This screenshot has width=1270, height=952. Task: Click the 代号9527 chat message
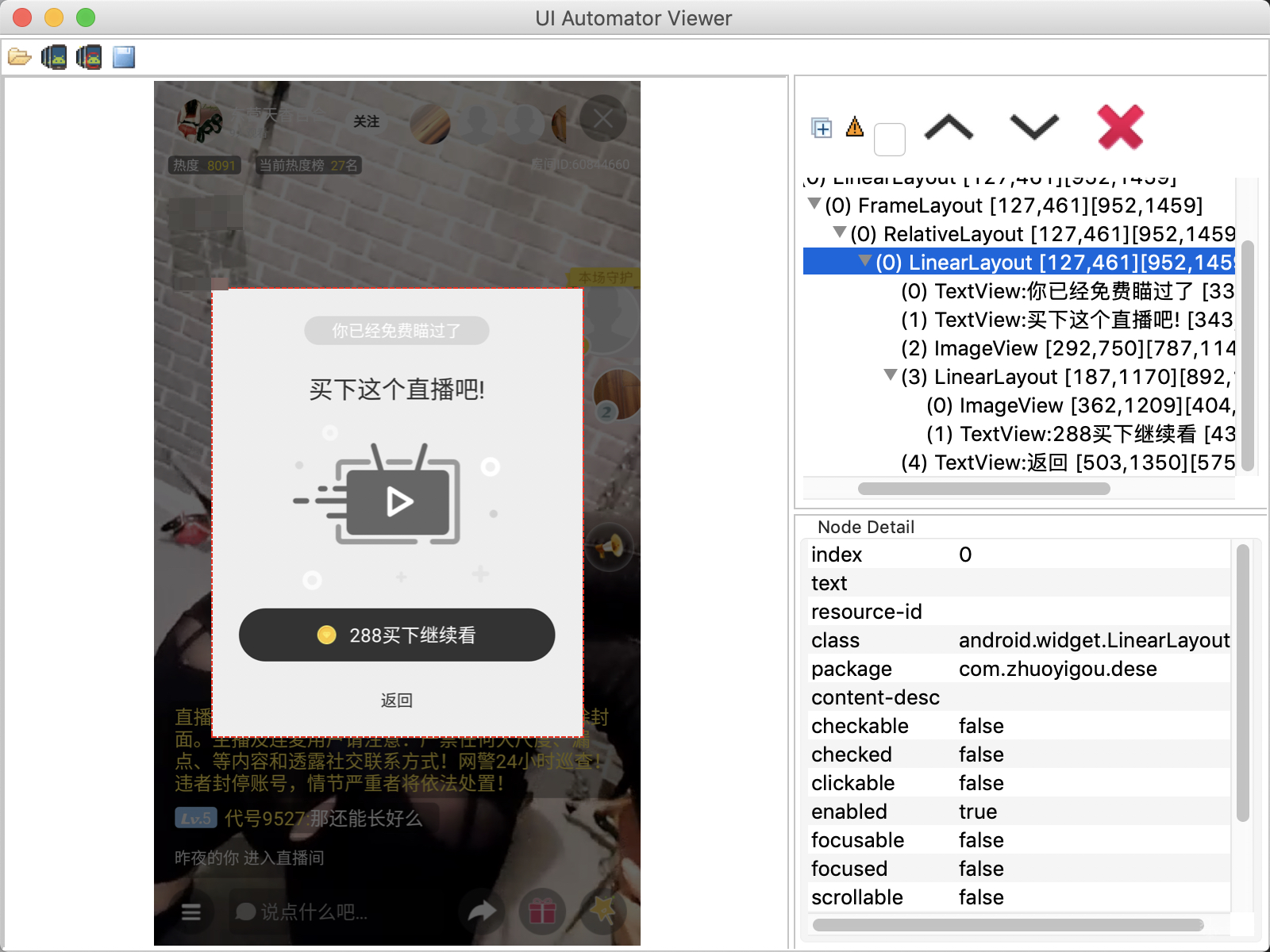(323, 818)
